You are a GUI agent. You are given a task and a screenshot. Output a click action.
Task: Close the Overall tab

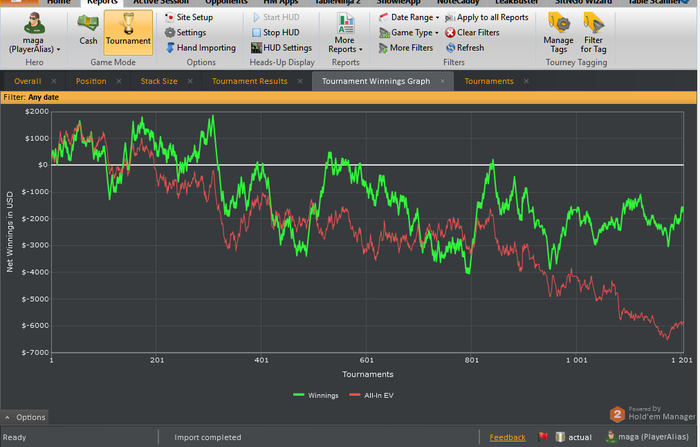pos(54,81)
